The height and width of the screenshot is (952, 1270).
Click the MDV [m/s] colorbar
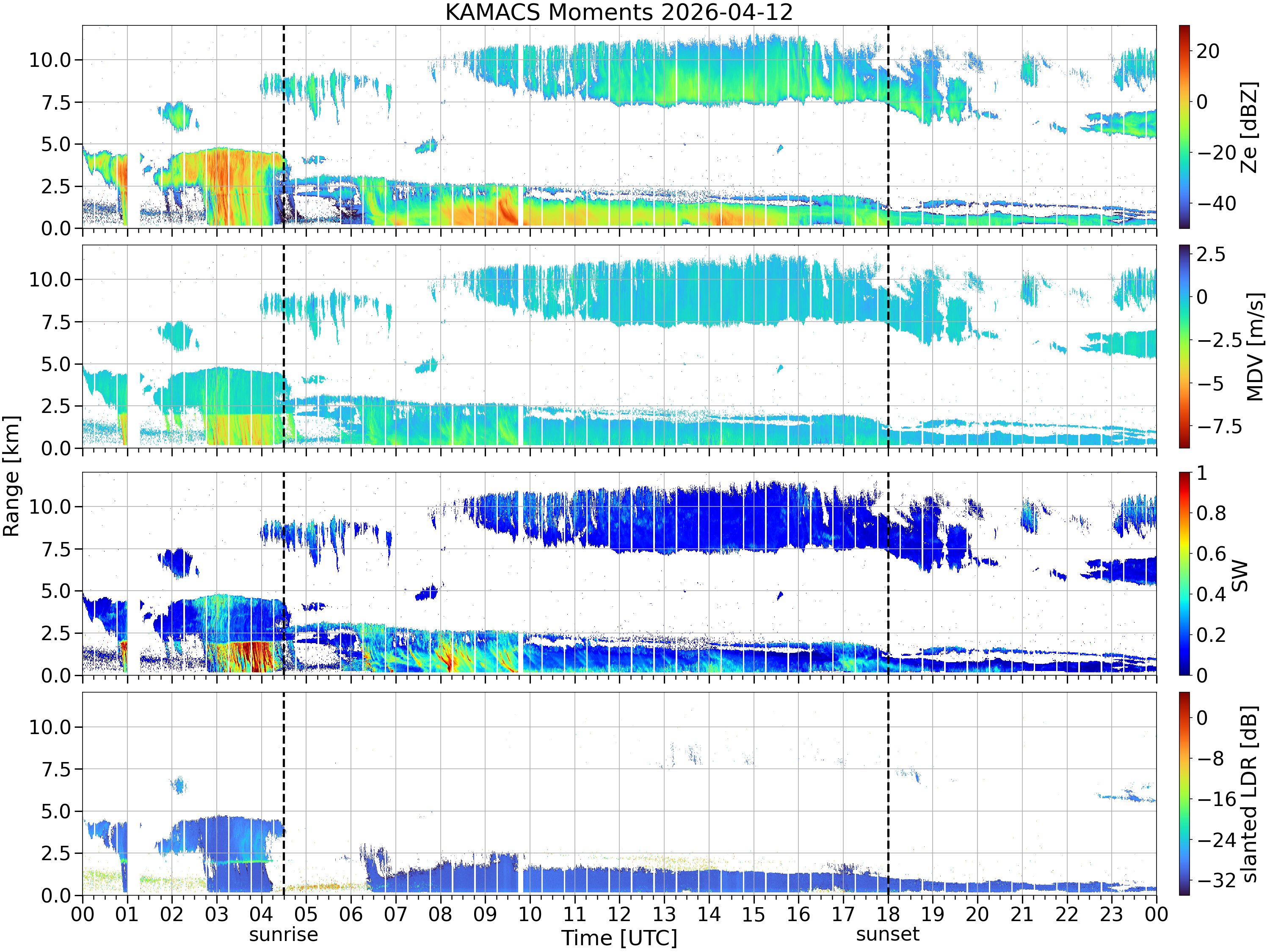pyautogui.click(x=1184, y=347)
